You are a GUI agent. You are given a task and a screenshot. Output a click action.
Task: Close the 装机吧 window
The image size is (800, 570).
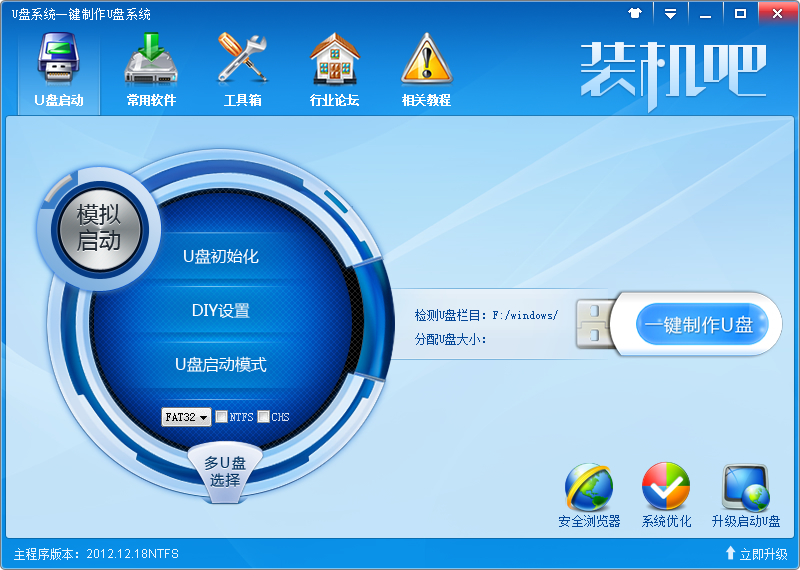pos(777,13)
